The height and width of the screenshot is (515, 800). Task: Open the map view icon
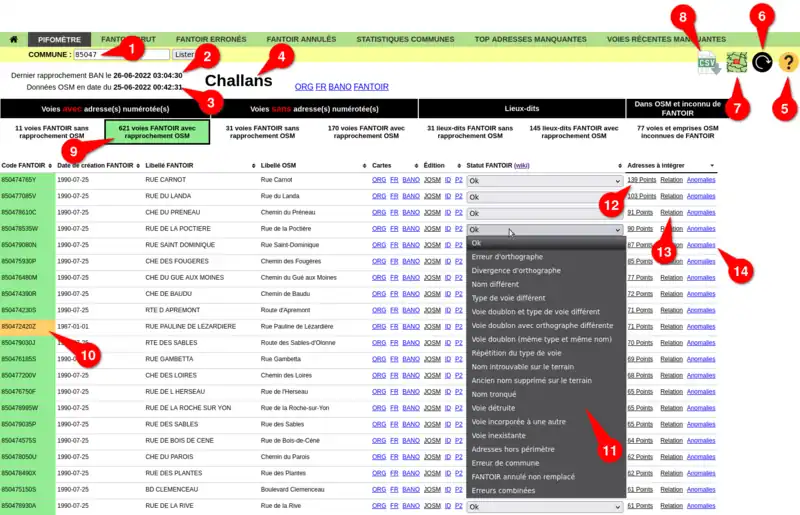pyautogui.click(x=737, y=62)
